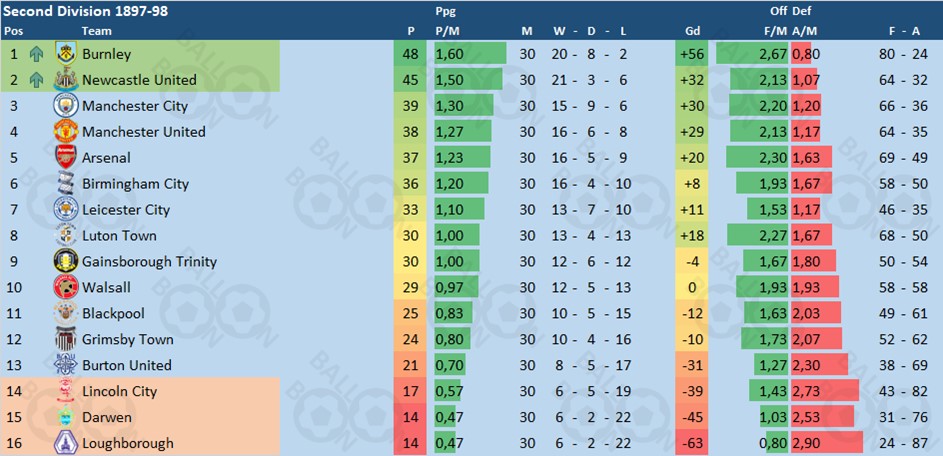
Task: Click the Arsenal club crest
Action: [x=66, y=157]
